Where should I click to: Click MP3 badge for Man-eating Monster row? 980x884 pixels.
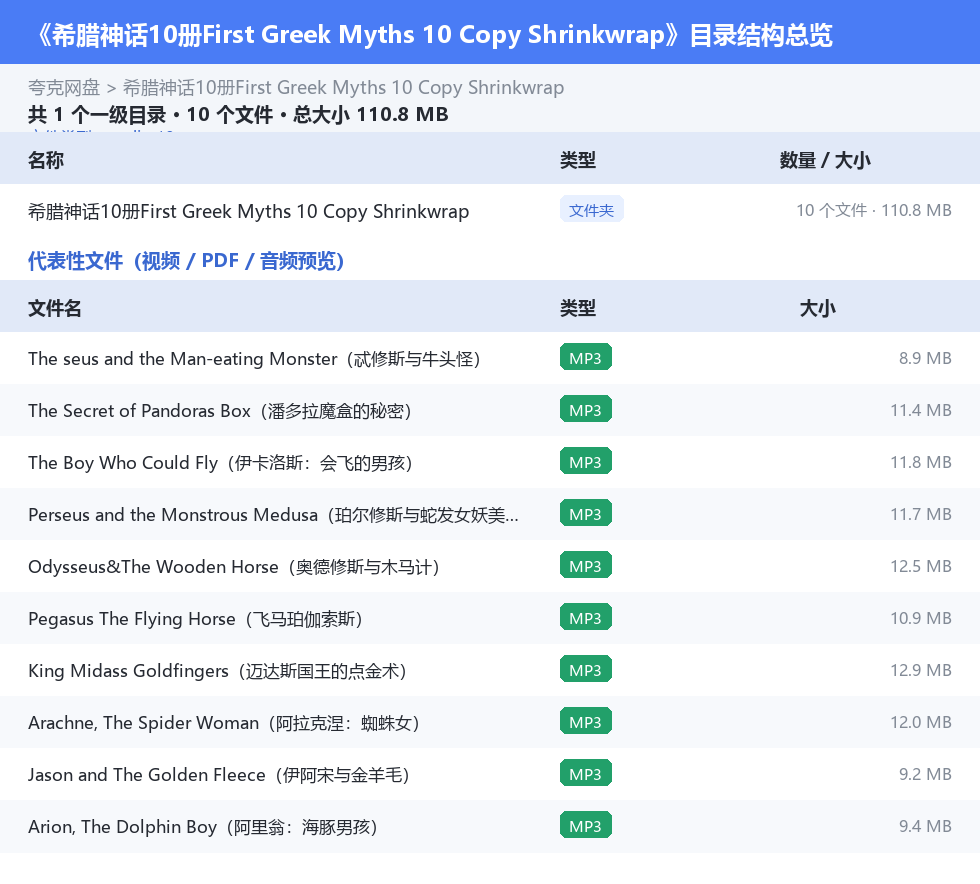pyautogui.click(x=586, y=358)
